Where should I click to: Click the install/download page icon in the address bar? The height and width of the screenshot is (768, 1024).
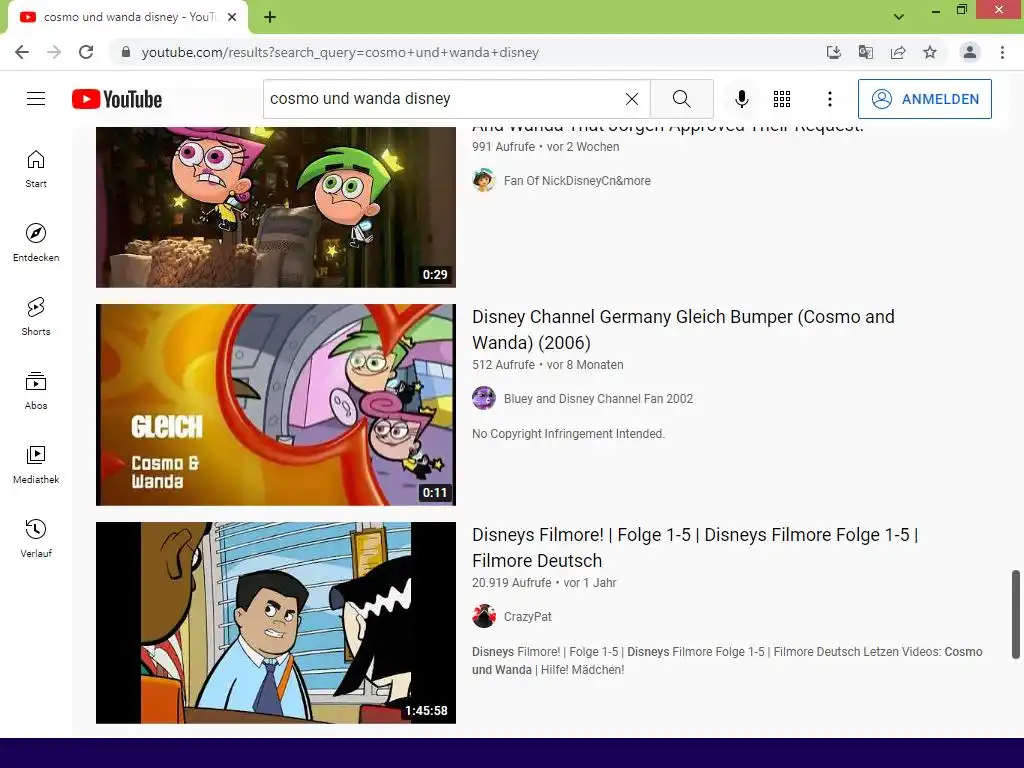click(834, 52)
